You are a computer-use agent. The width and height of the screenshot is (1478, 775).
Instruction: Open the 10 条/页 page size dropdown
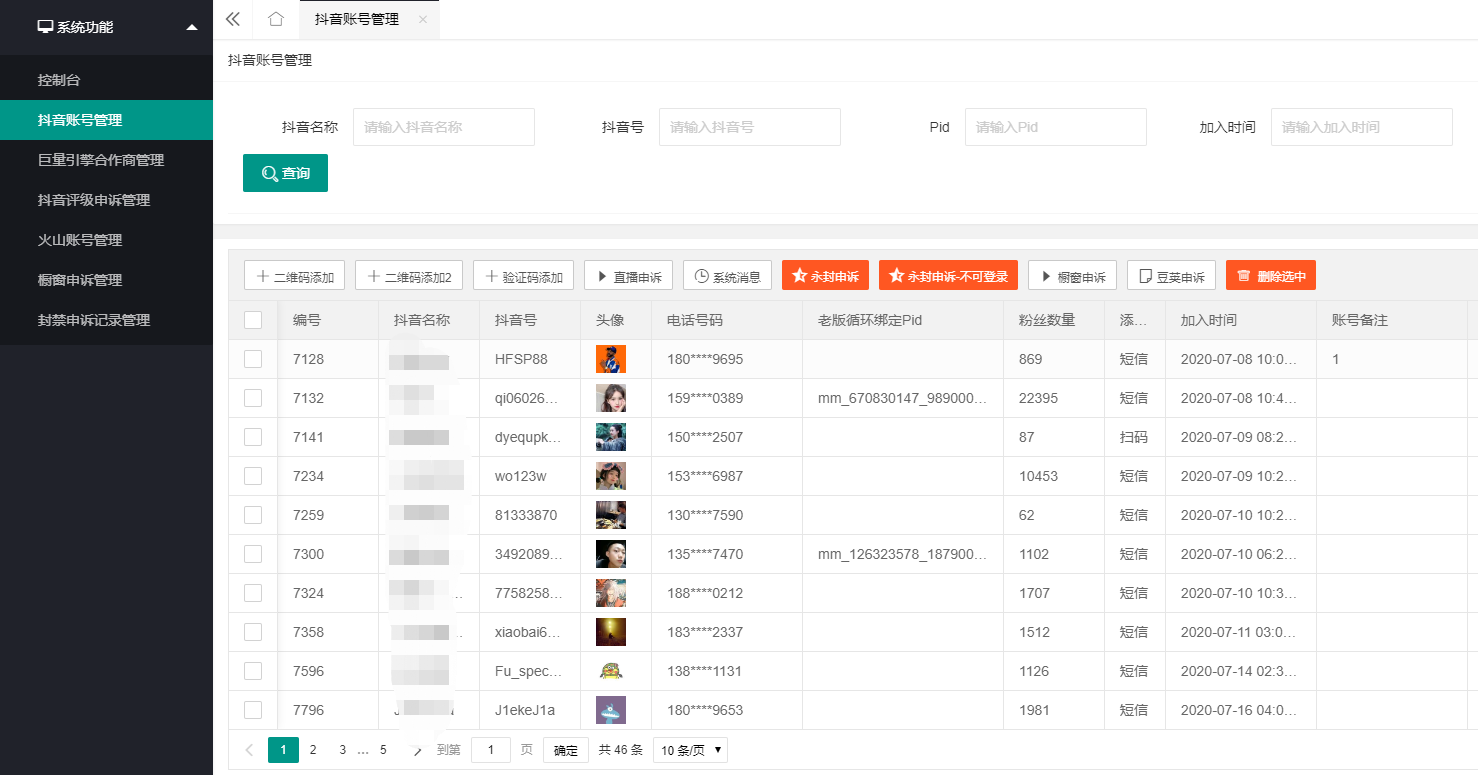[x=690, y=750]
